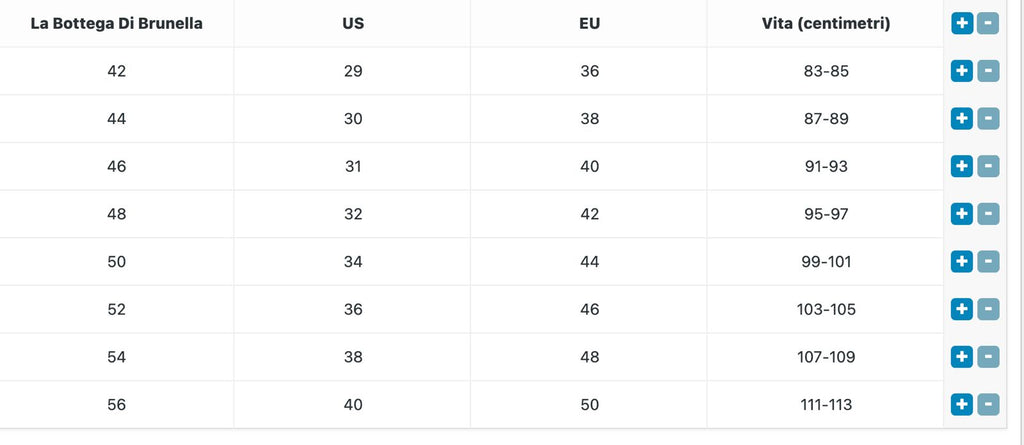
Task: Remove the last row with 111-113
Action: pyautogui.click(x=987, y=404)
